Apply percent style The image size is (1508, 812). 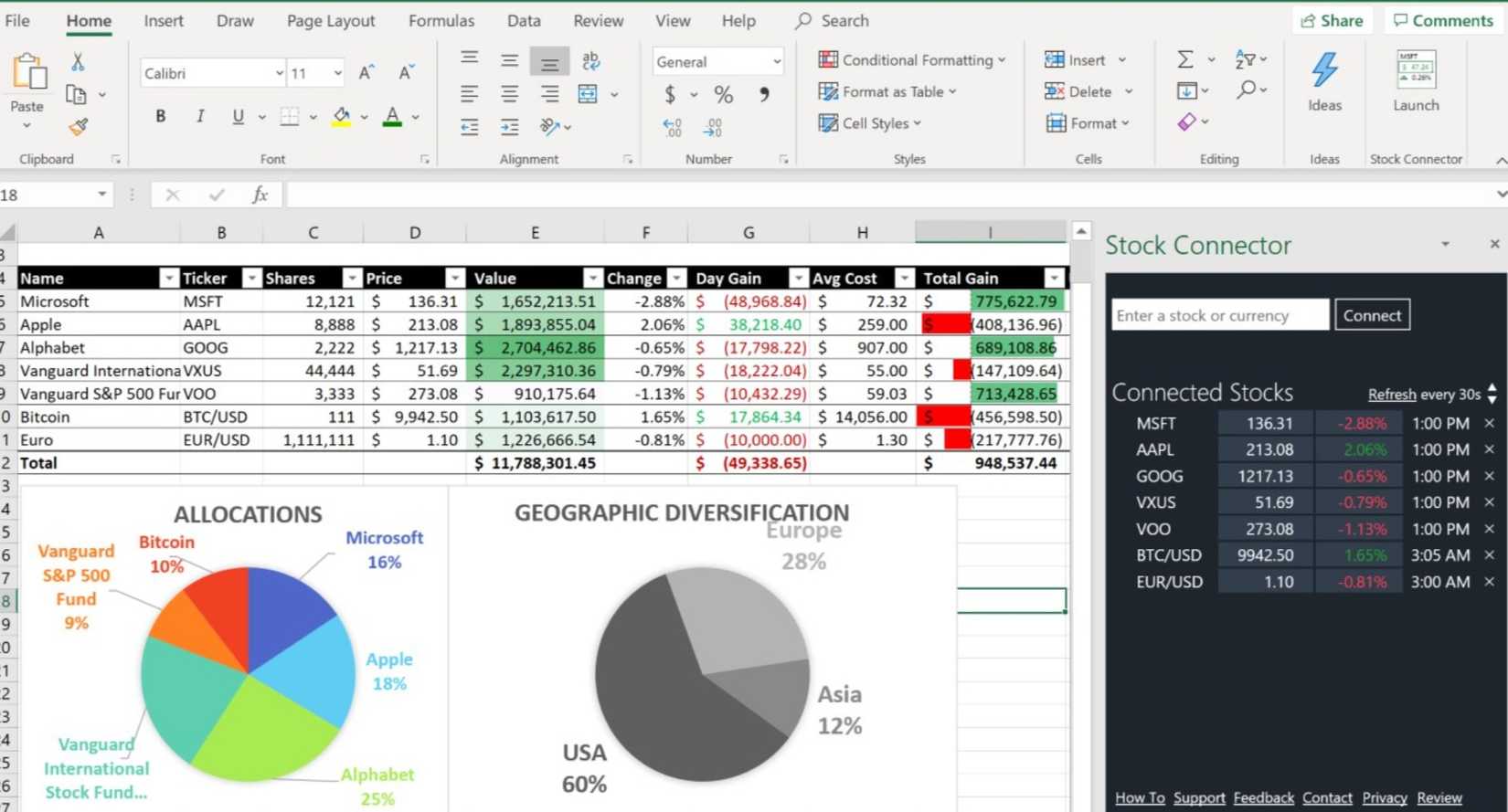(x=723, y=94)
